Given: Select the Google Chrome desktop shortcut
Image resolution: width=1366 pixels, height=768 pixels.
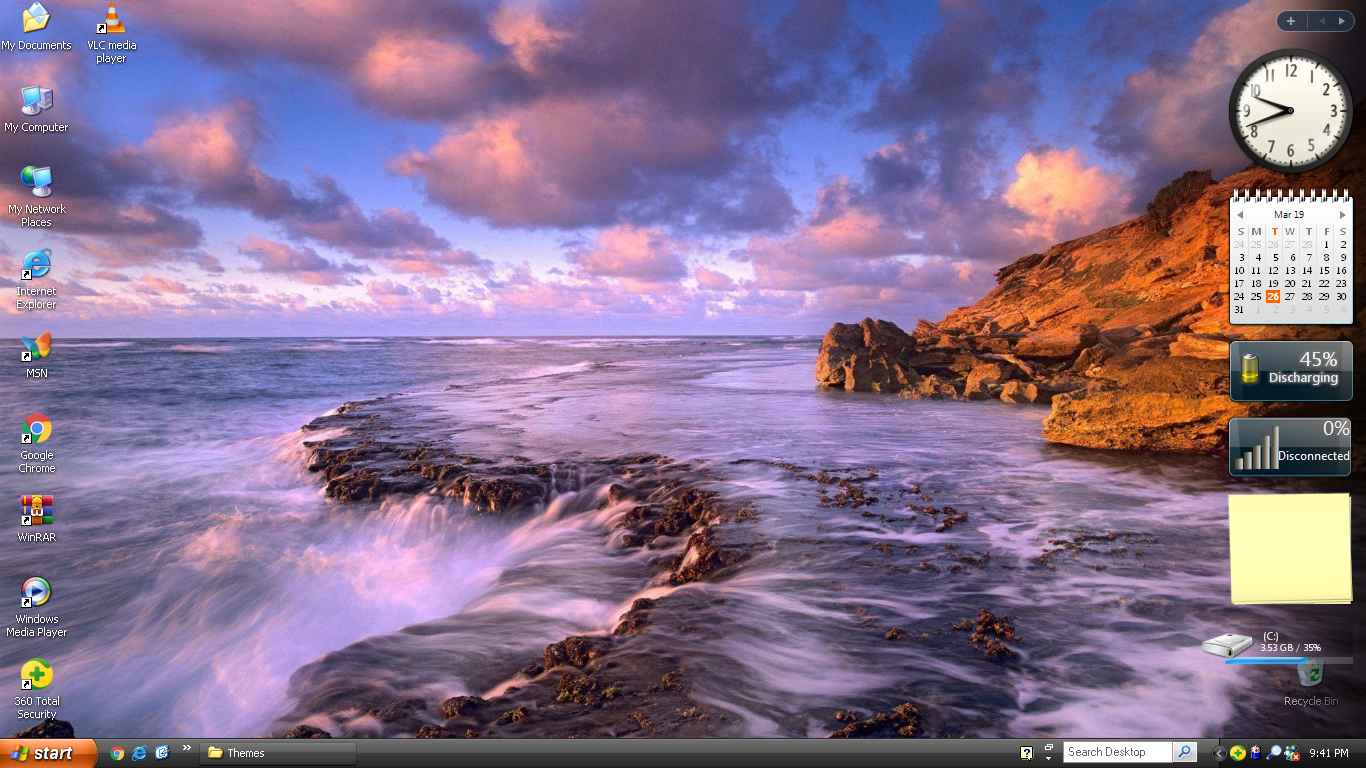Looking at the screenshot, I should pyautogui.click(x=36, y=443).
